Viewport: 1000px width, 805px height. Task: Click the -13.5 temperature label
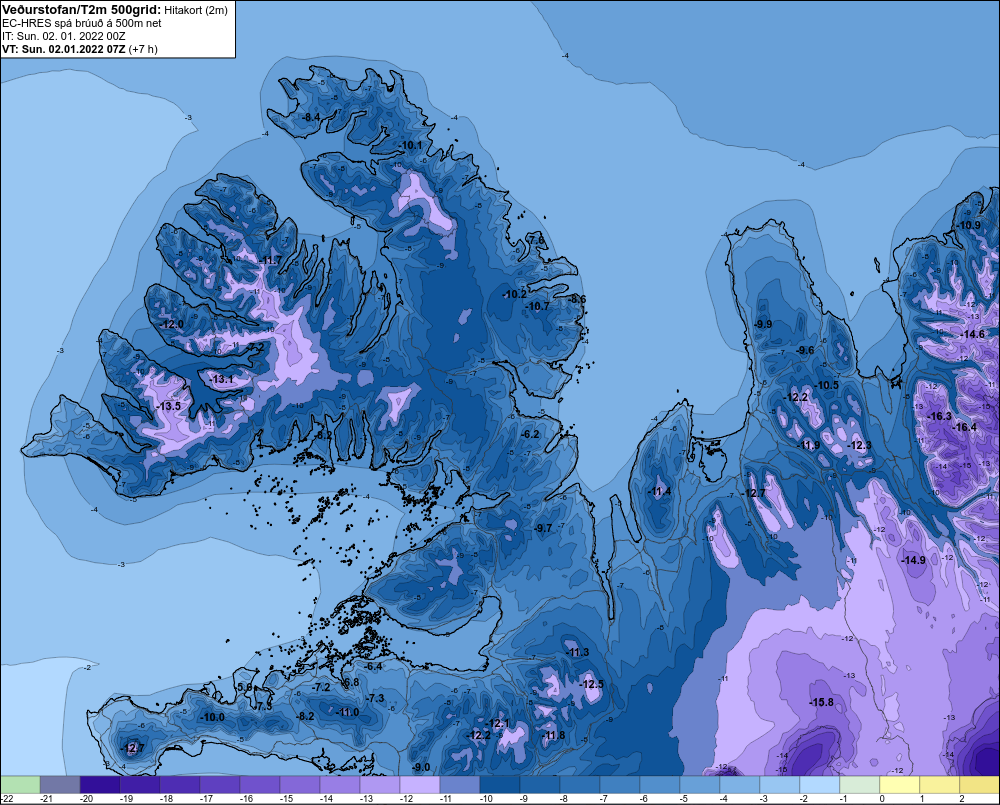[169, 406]
